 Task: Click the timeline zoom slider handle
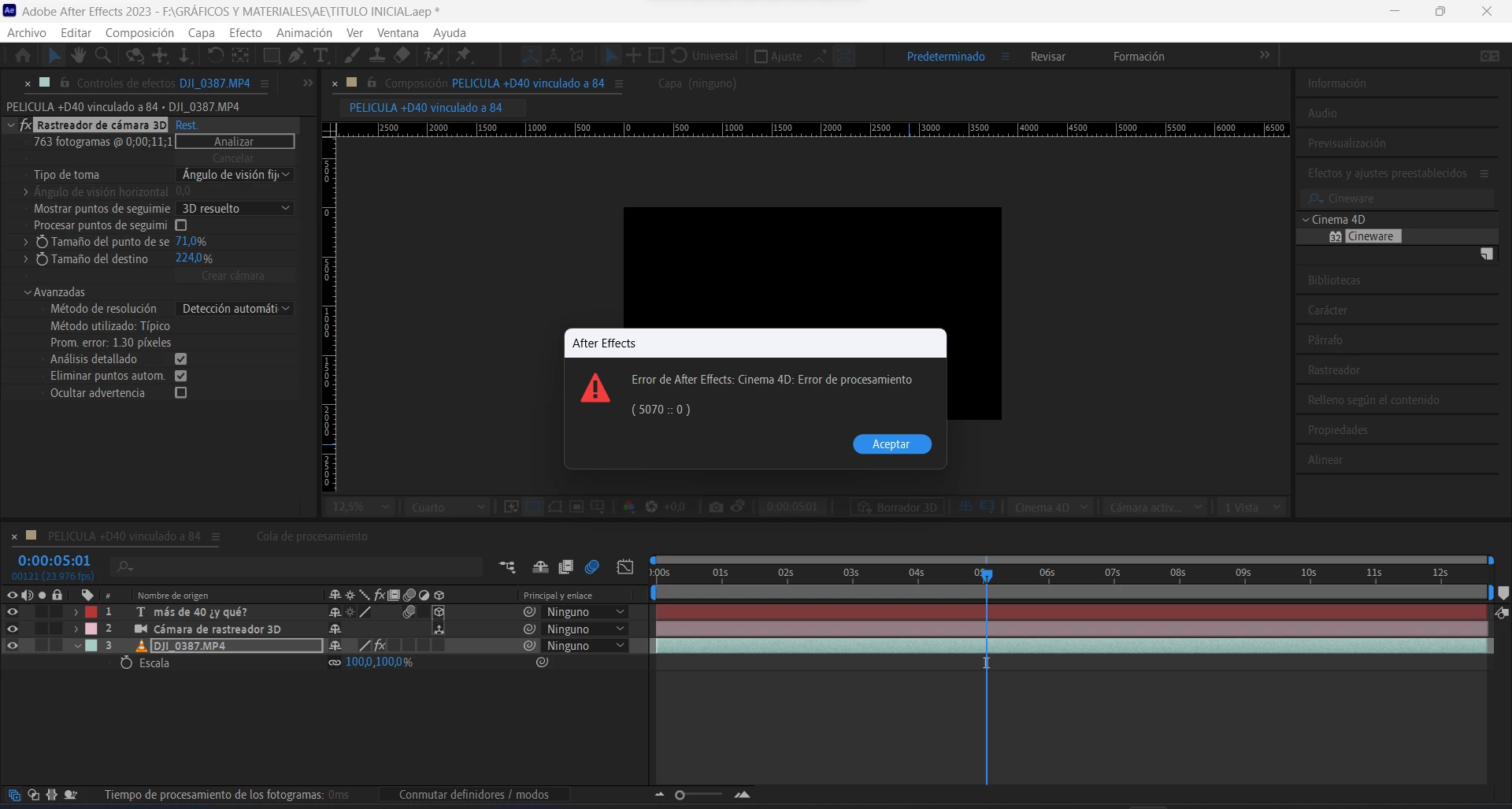point(680,795)
